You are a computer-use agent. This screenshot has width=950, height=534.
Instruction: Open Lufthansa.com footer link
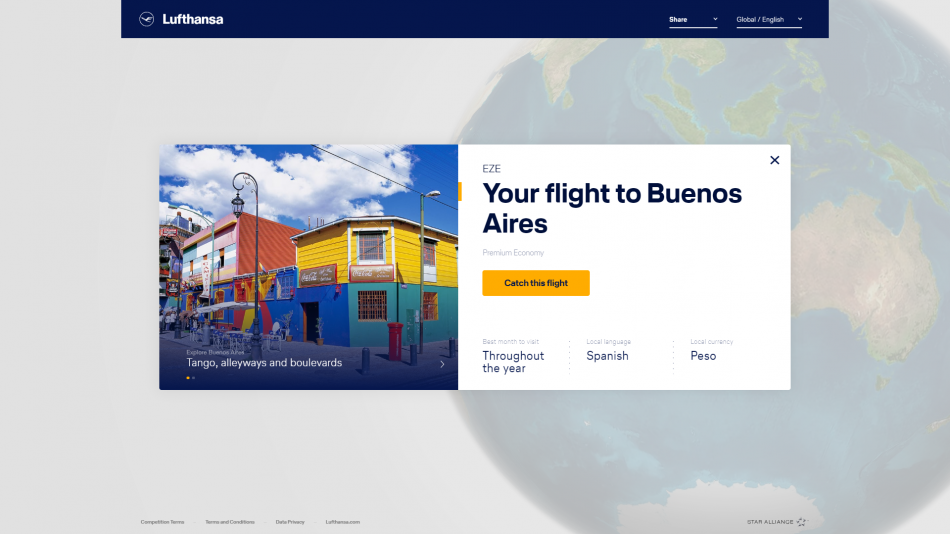click(342, 522)
